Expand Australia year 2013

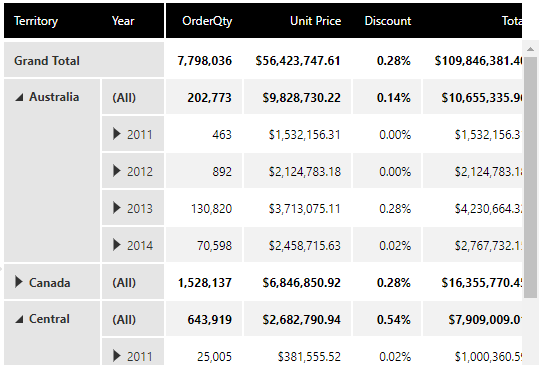[117, 208]
